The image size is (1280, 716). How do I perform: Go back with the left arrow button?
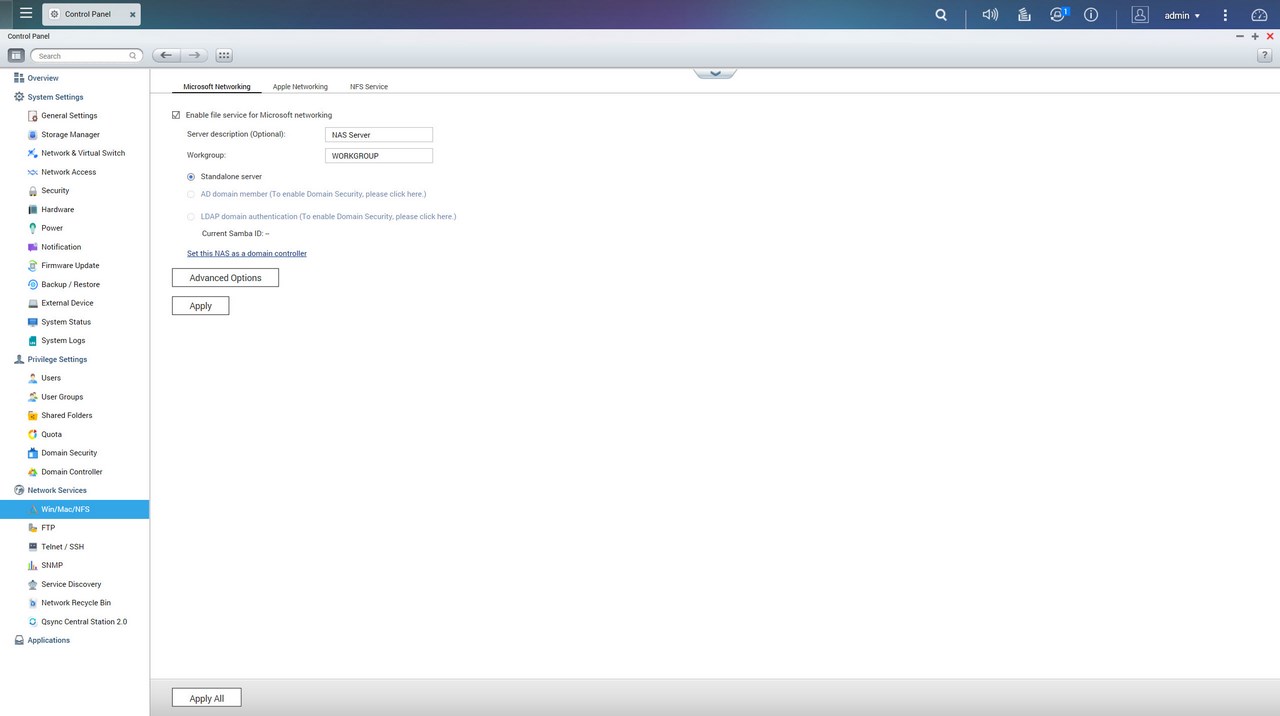[x=166, y=55]
